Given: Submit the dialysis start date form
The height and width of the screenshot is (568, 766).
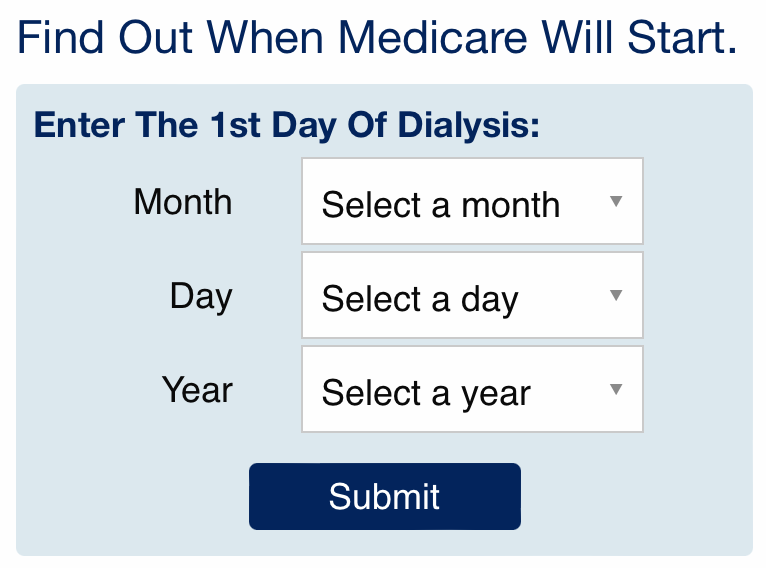Looking at the screenshot, I should pyautogui.click(x=385, y=496).
